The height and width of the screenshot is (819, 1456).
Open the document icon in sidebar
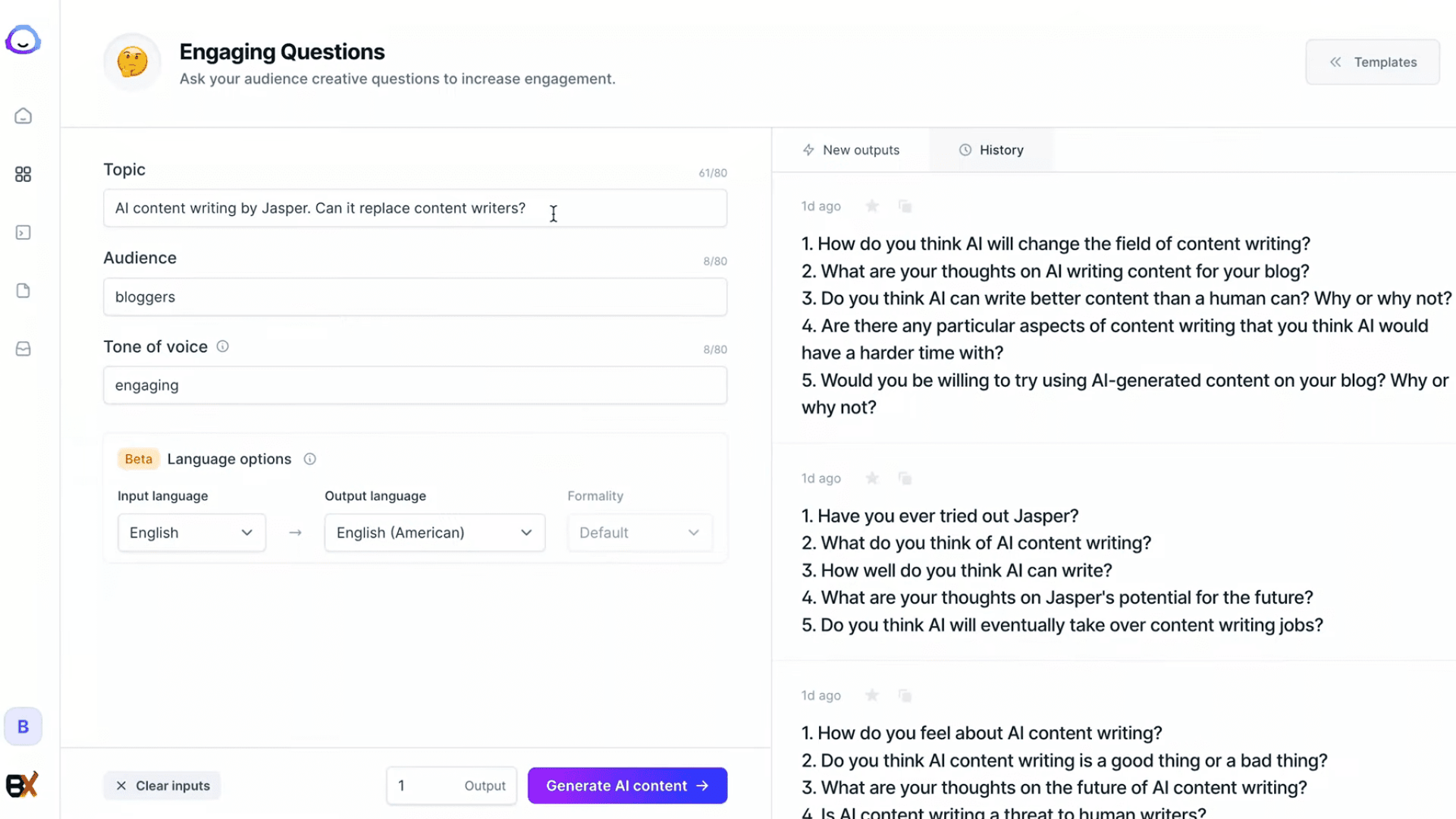[x=24, y=291]
